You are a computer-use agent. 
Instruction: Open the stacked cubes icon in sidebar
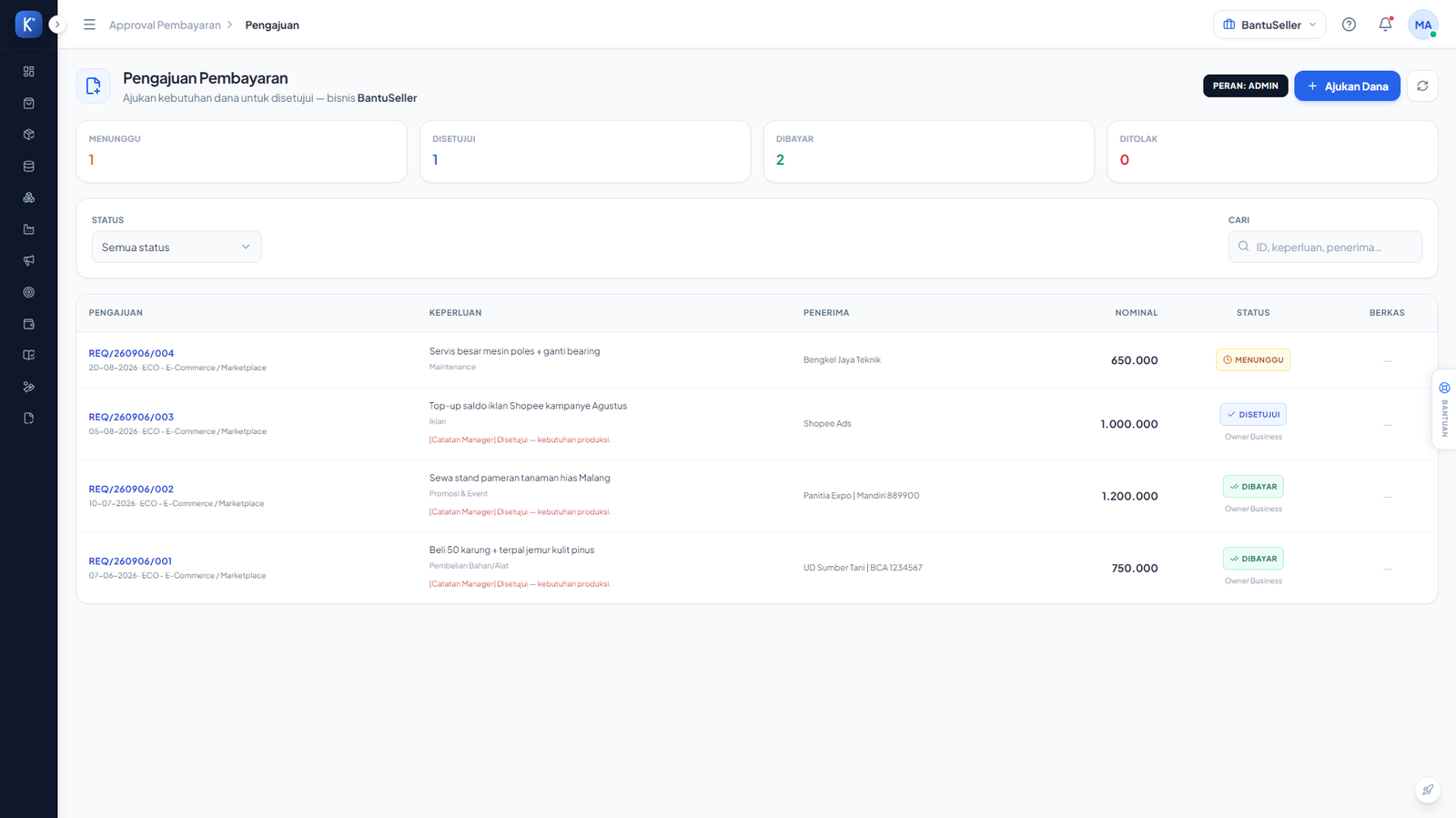tap(29, 197)
